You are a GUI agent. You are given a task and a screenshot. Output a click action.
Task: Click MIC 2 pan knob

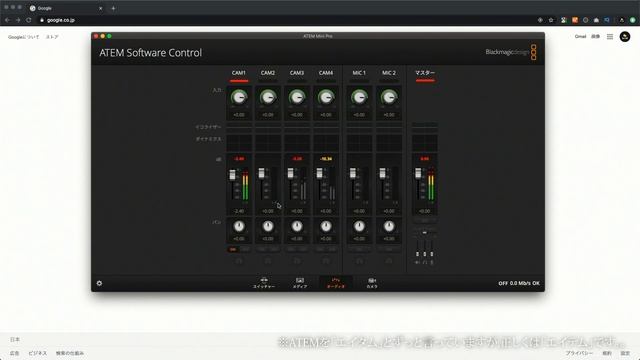(389, 226)
